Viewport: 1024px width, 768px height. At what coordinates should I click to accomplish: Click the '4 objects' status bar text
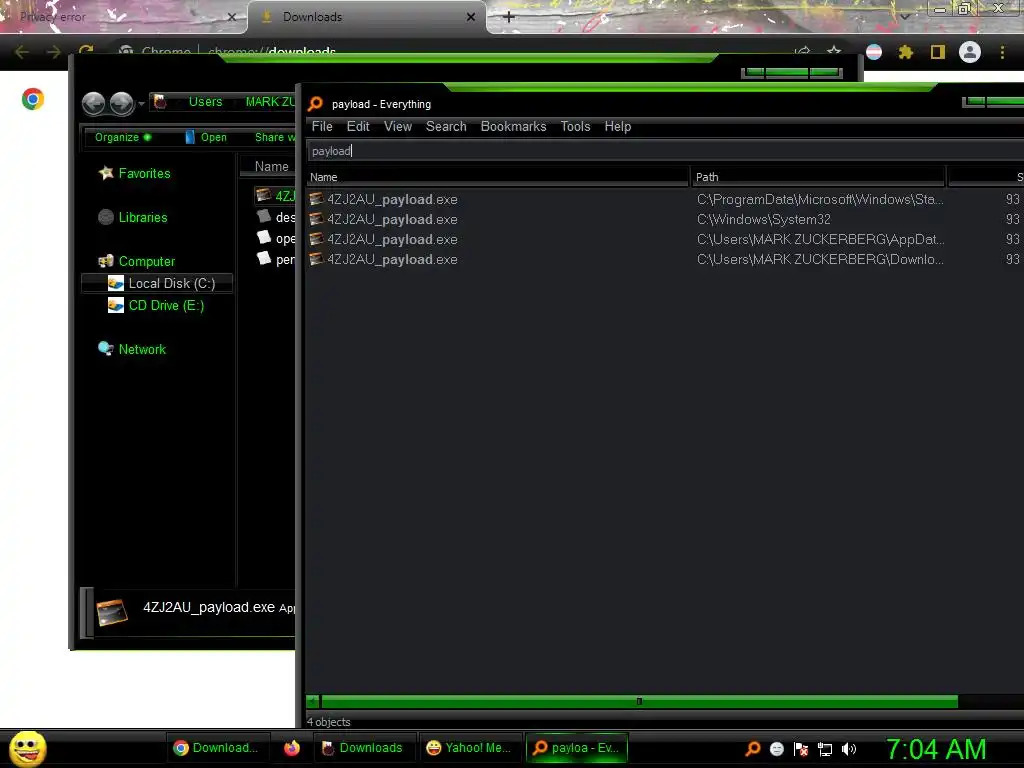click(x=328, y=722)
